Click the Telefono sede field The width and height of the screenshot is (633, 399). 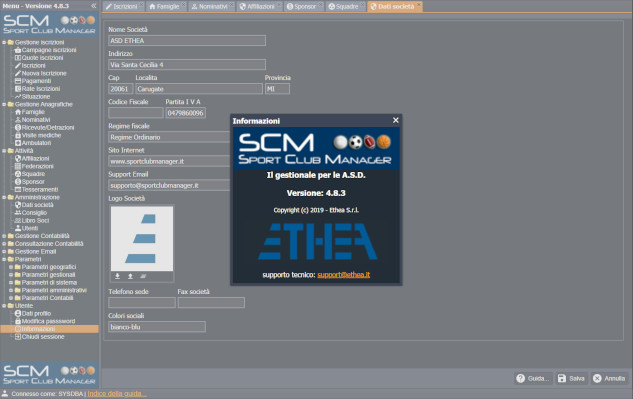coord(142,302)
